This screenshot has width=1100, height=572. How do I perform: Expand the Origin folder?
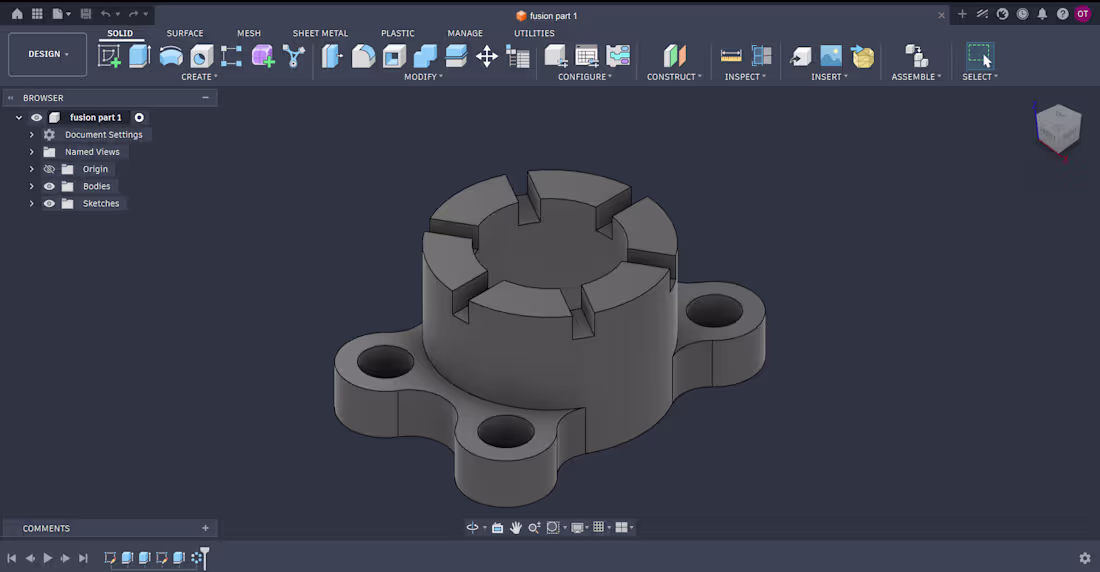32,169
